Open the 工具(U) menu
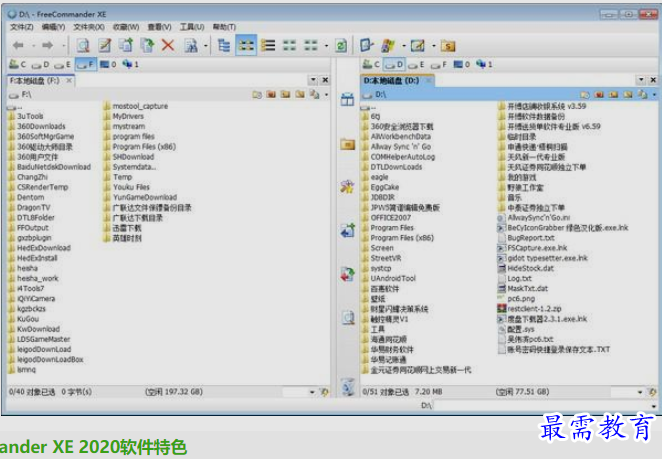Viewport: 662px width, 459px height. (192, 27)
